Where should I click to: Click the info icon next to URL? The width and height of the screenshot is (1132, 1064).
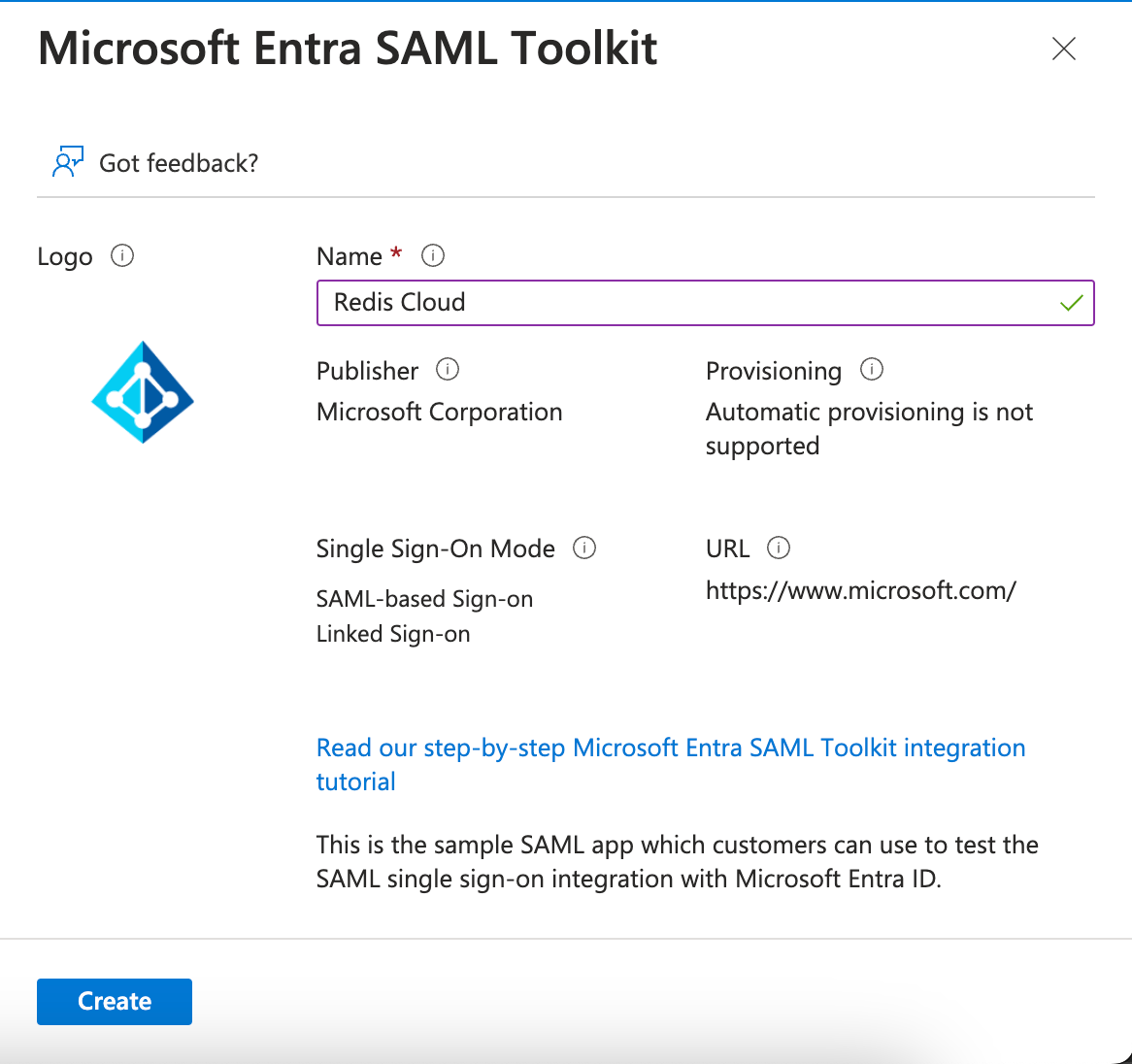point(779,548)
